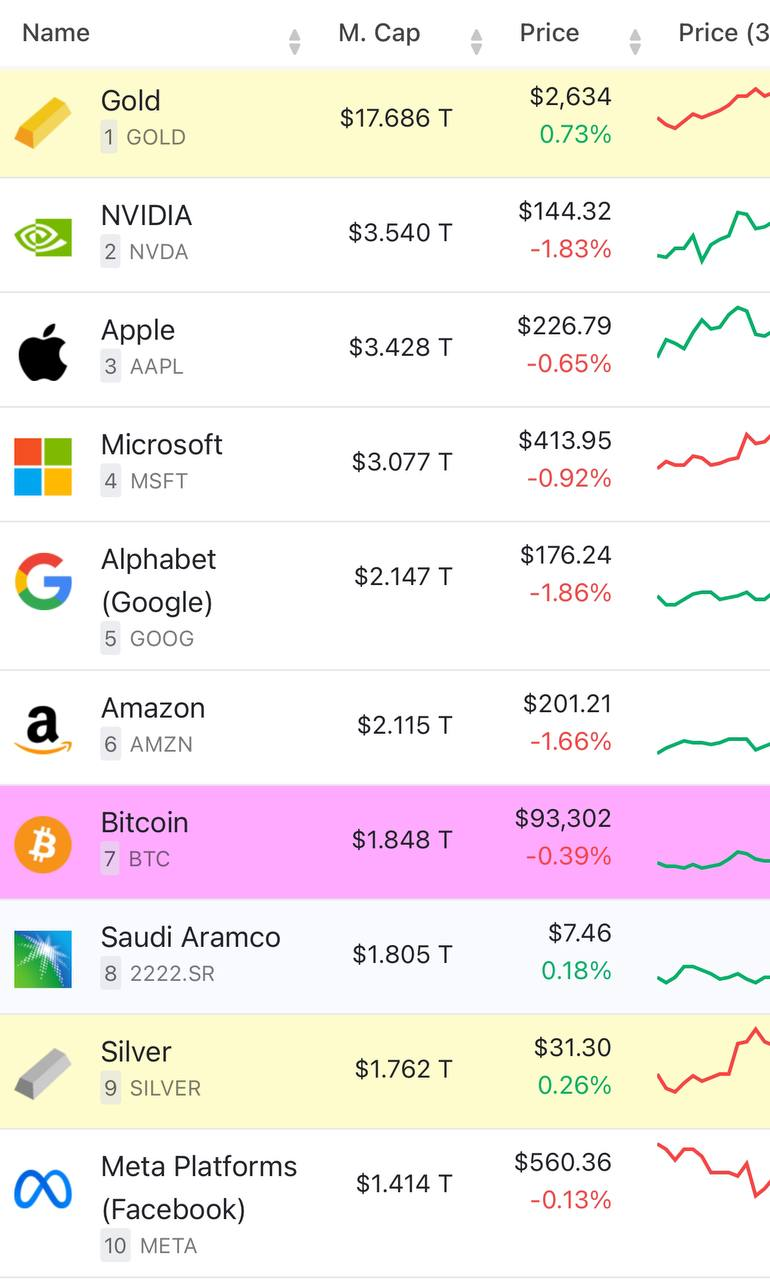Screen dimensions: 770x1280
Task: Open the NVIDIA company link
Action: tap(146, 216)
